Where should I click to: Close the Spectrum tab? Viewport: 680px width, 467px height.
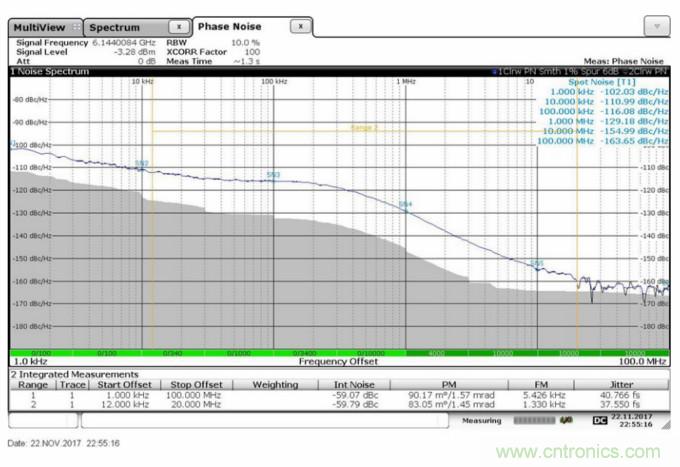tap(177, 26)
